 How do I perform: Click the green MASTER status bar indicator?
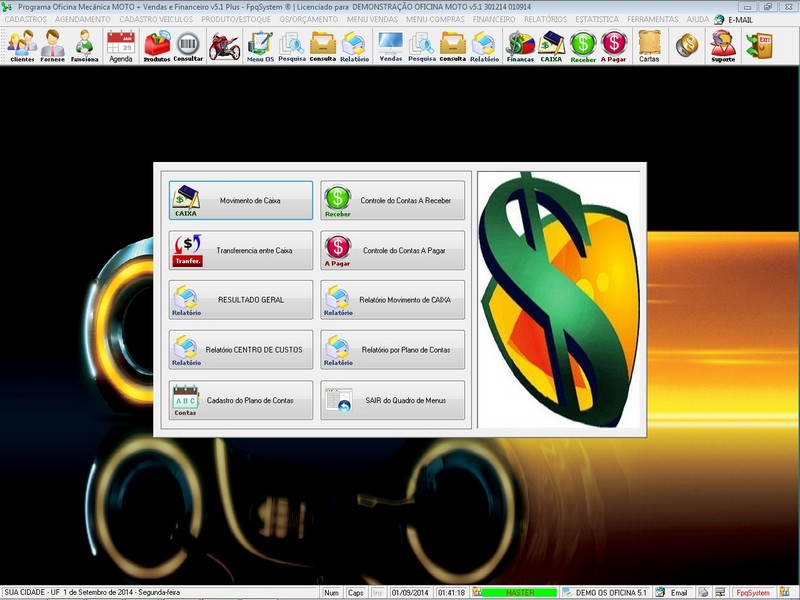(x=519, y=592)
